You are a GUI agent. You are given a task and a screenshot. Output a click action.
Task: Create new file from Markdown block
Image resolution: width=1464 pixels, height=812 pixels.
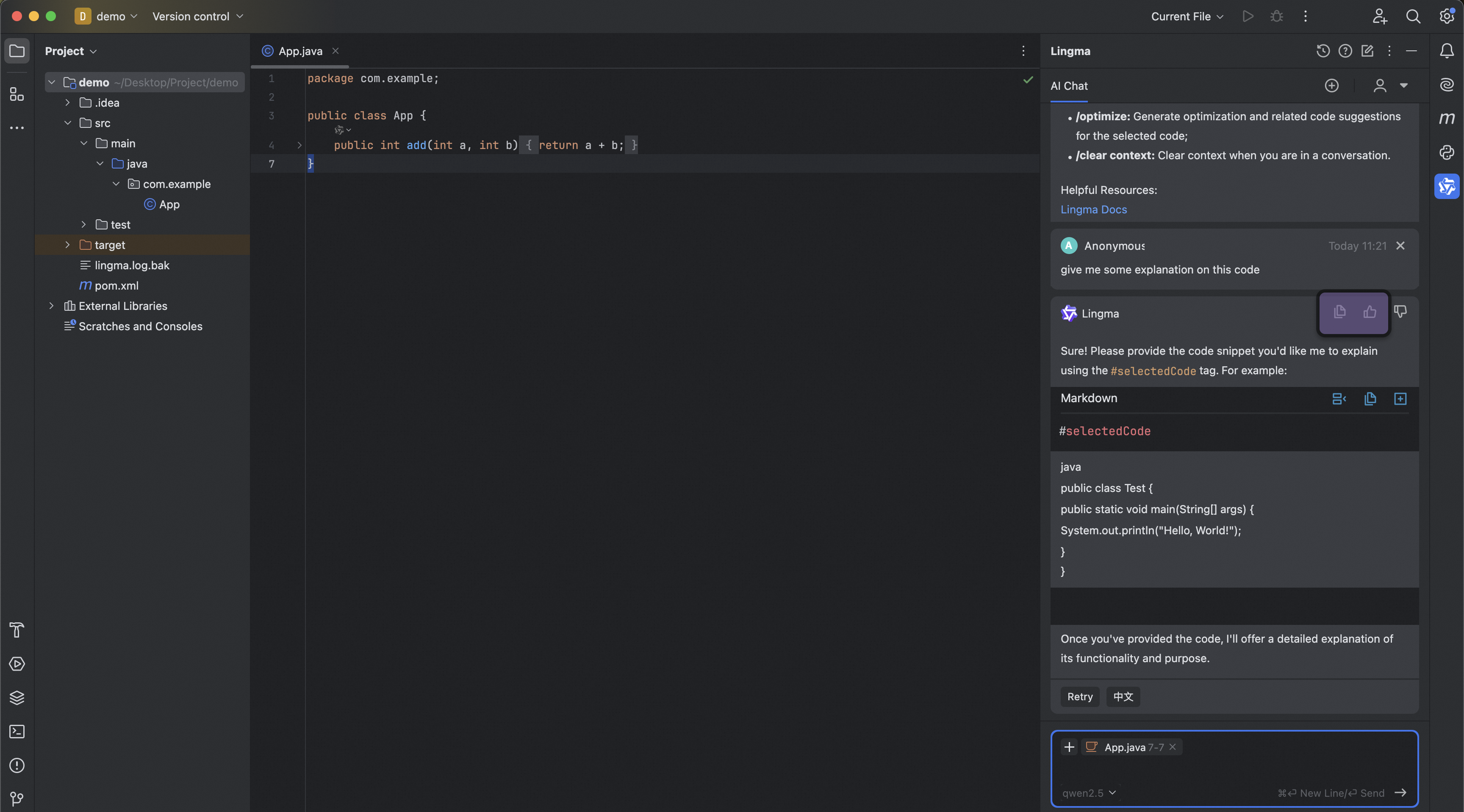[x=1400, y=399]
